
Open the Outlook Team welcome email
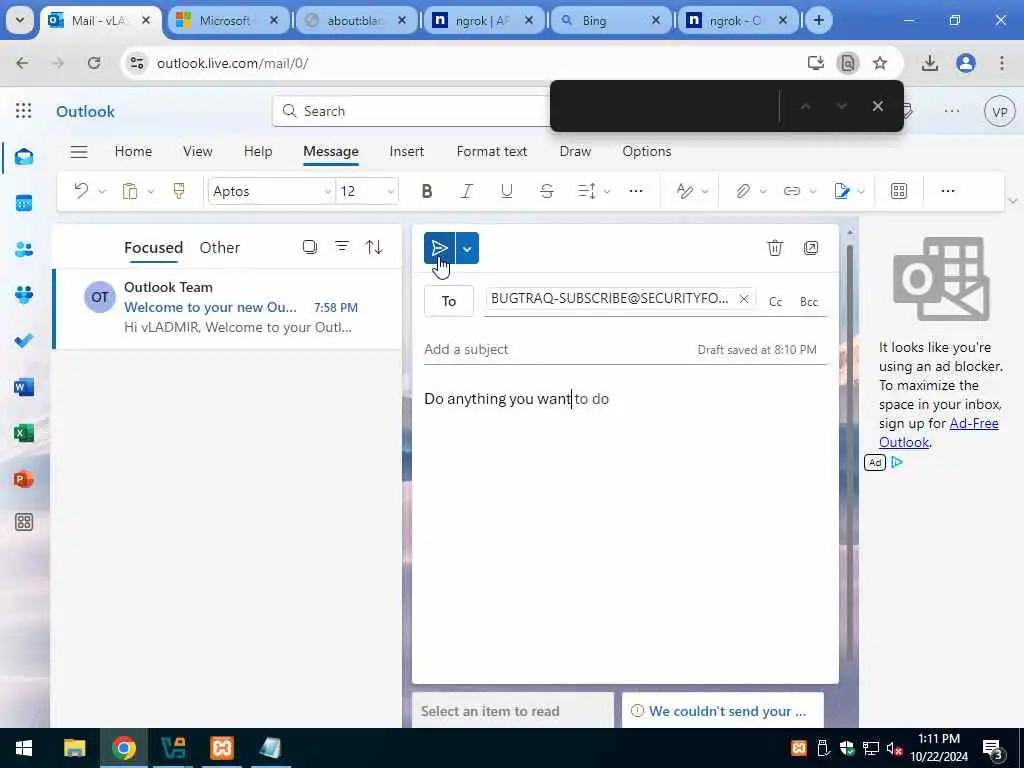(x=227, y=307)
